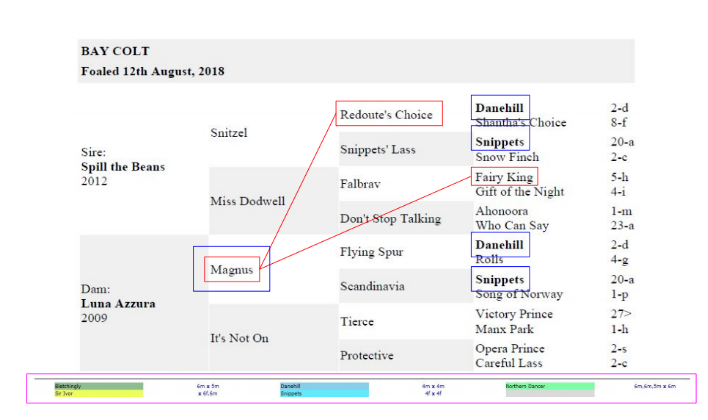Click the Victory Prince ancestor name
This screenshot has width=708, height=420.
pos(514,314)
